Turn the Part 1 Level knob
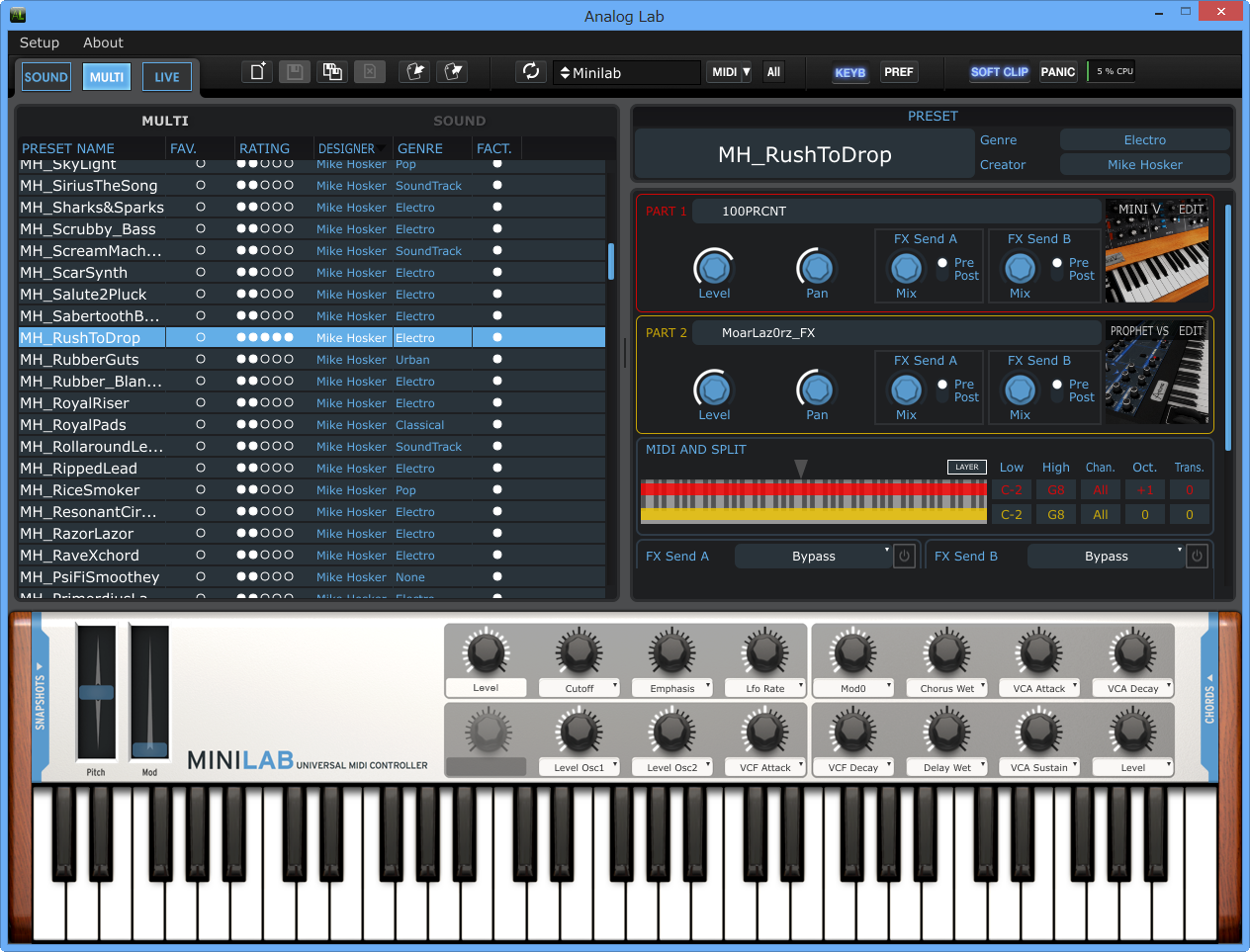1250x952 pixels. [714, 267]
